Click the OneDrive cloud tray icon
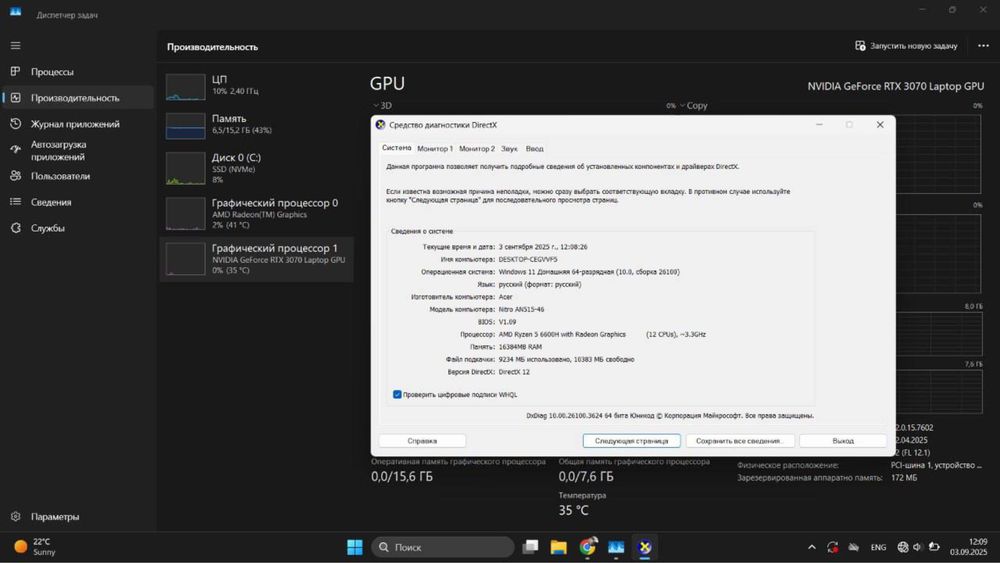 (x=853, y=547)
